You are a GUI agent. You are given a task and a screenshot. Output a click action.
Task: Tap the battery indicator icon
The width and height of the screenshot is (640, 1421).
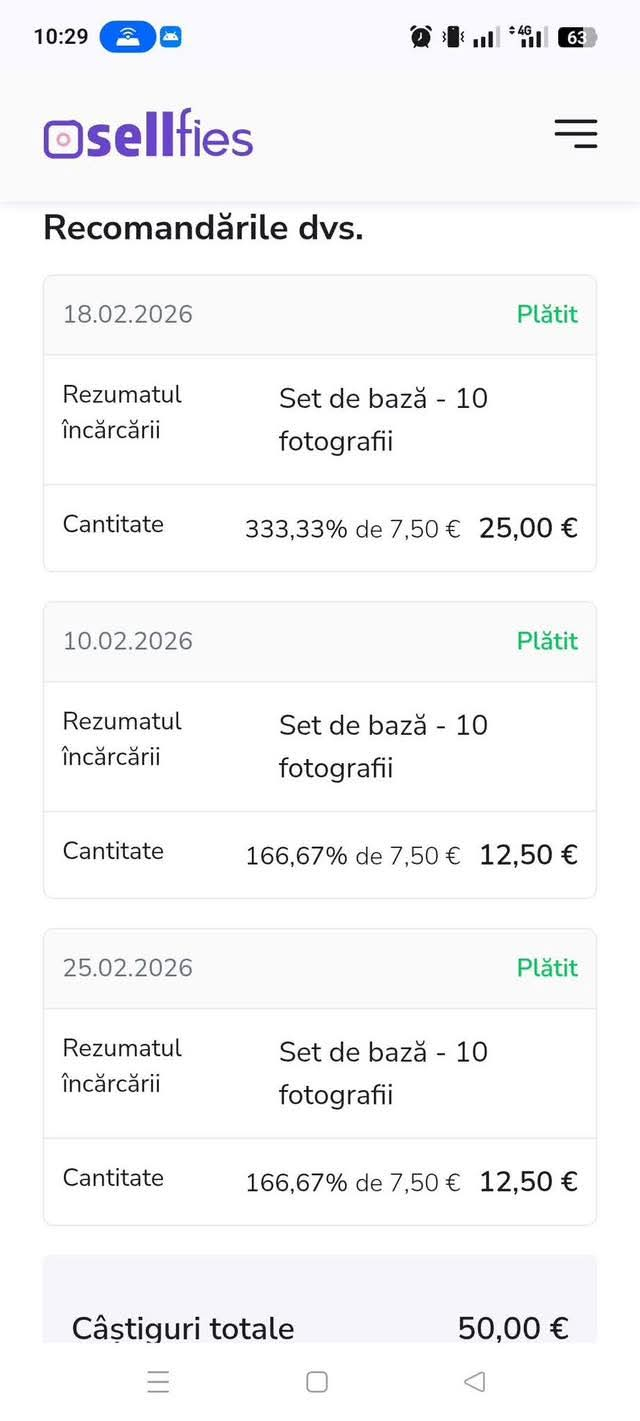coord(577,38)
